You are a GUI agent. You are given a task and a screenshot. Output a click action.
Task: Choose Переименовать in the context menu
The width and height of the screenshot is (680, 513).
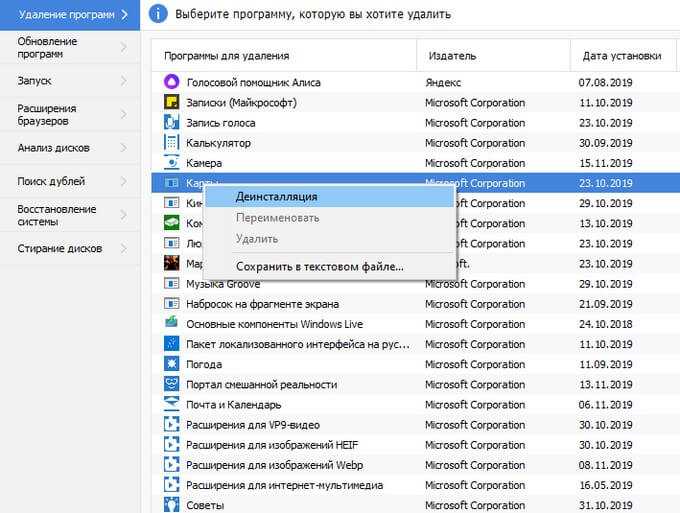tap(330, 218)
